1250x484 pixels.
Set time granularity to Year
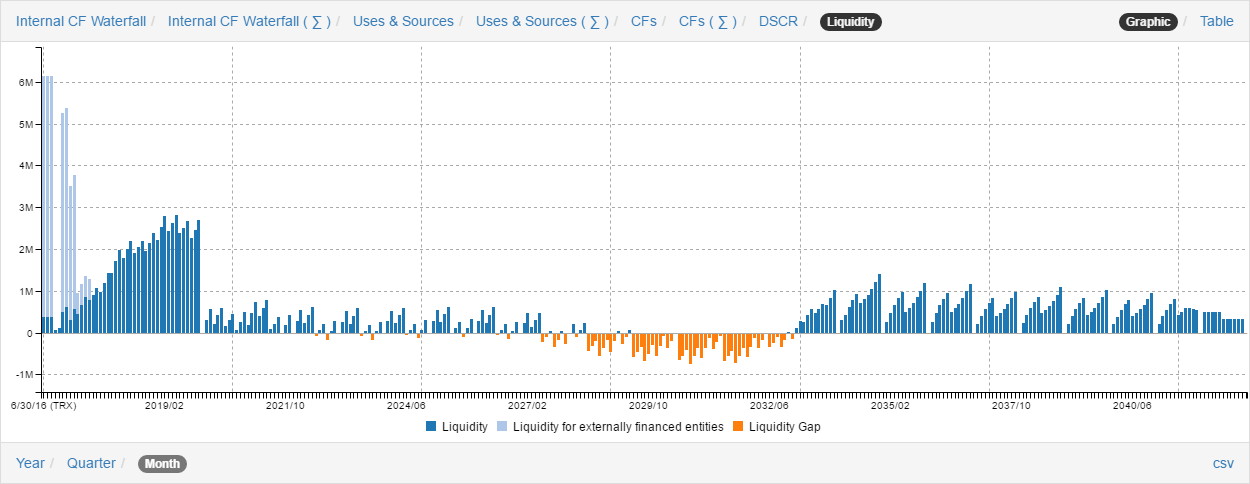pos(30,463)
